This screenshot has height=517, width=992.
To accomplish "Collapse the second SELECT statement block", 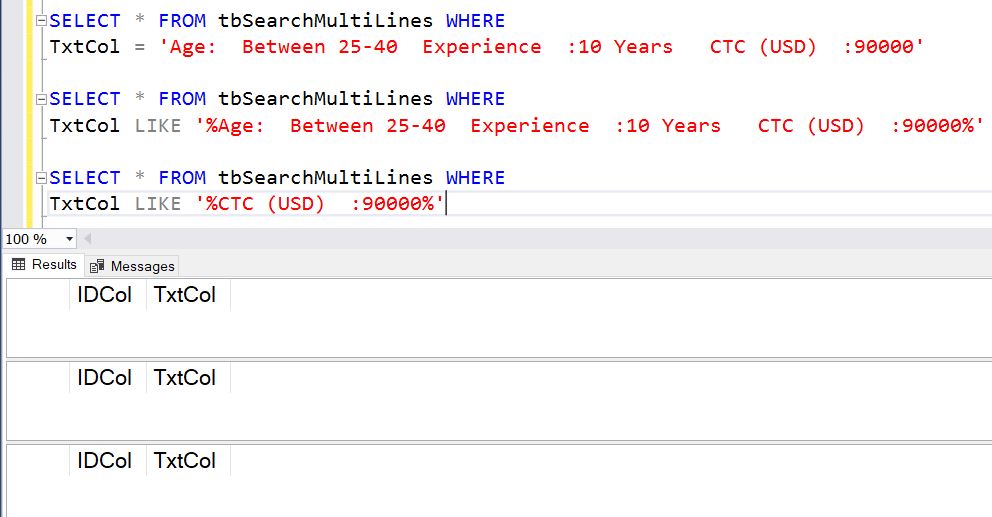I will coord(42,99).
